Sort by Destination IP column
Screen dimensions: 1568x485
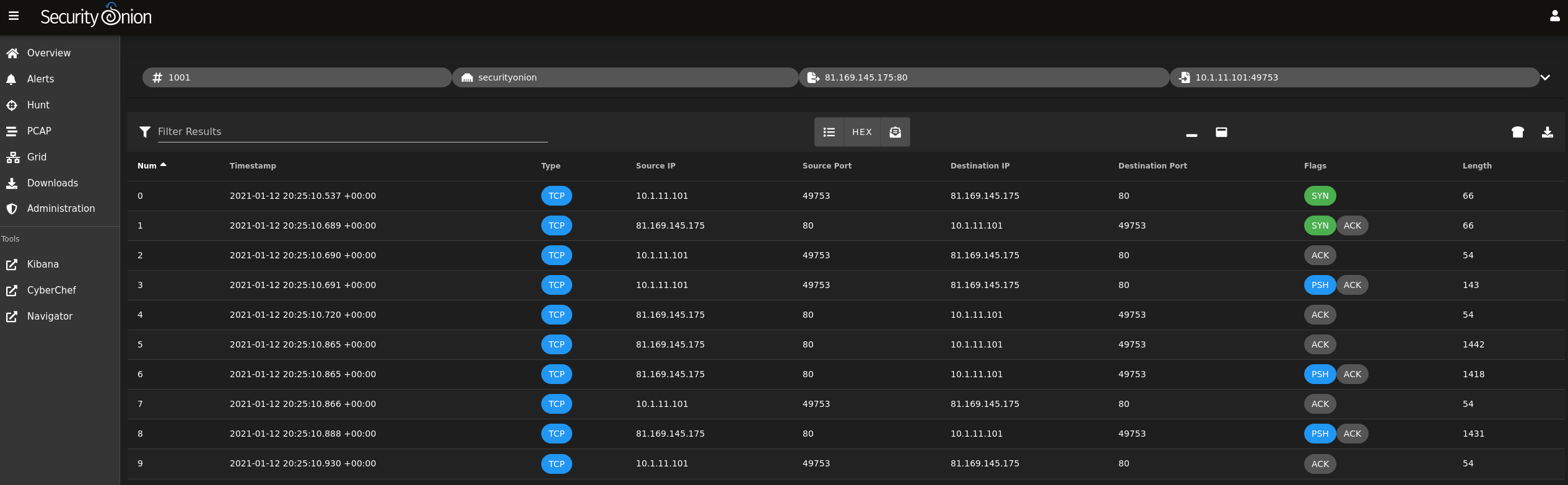(980, 166)
